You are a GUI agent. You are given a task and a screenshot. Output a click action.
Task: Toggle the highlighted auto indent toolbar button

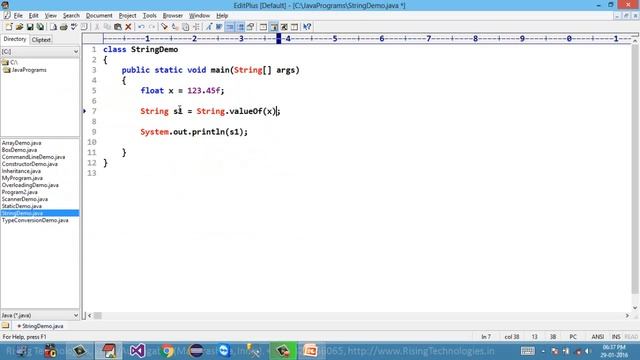click(230, 27)
